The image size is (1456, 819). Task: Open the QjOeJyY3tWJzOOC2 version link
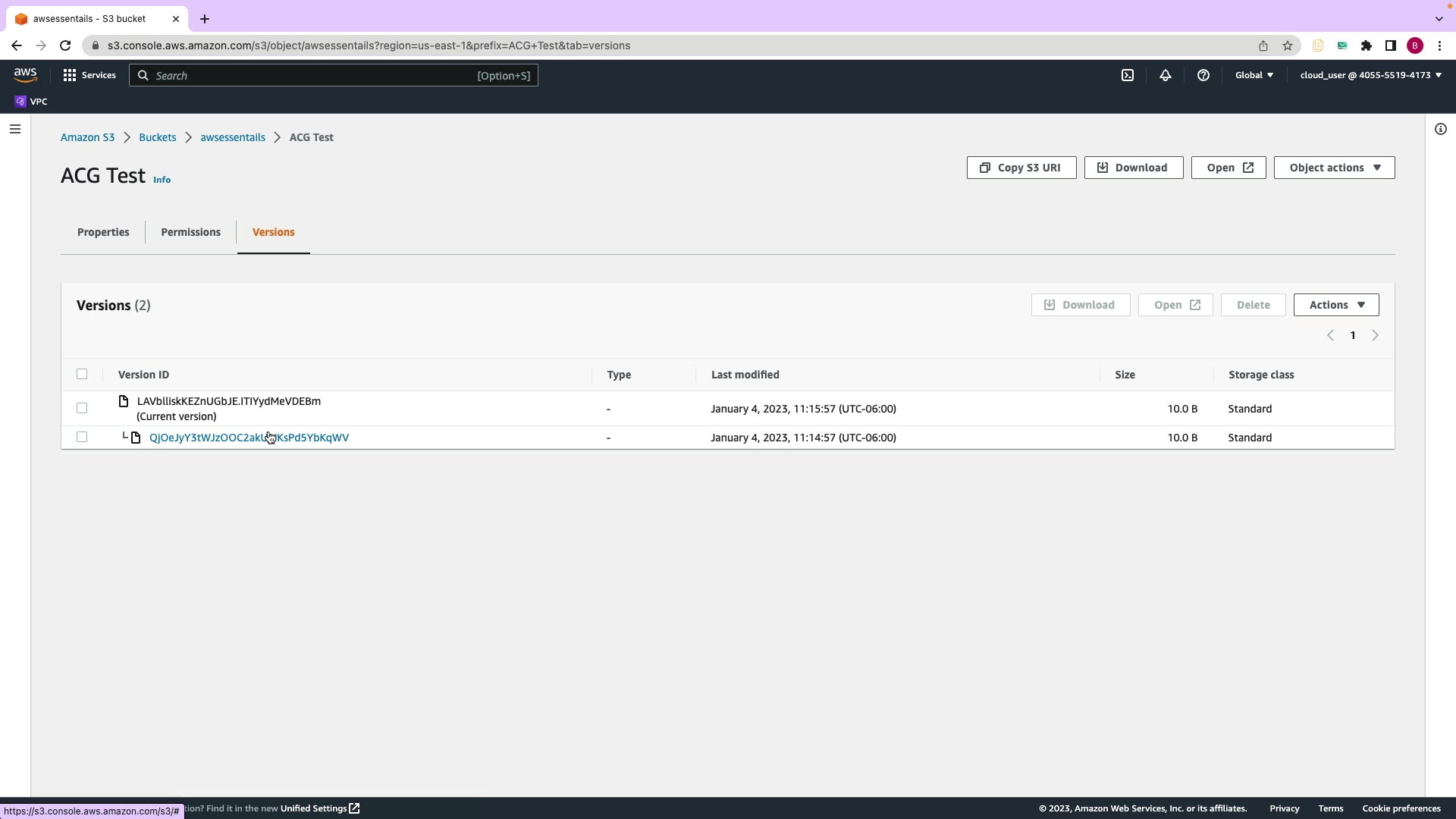(x=205, y=438)
